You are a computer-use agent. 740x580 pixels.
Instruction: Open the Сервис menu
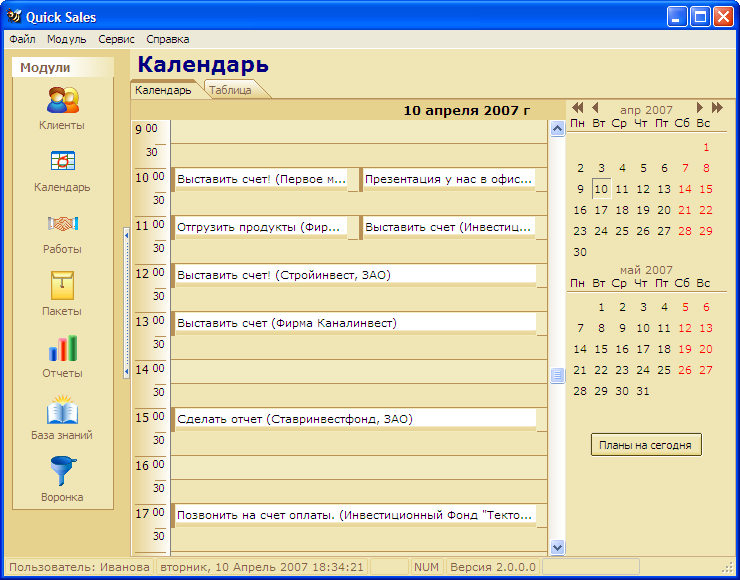[116, 39]
